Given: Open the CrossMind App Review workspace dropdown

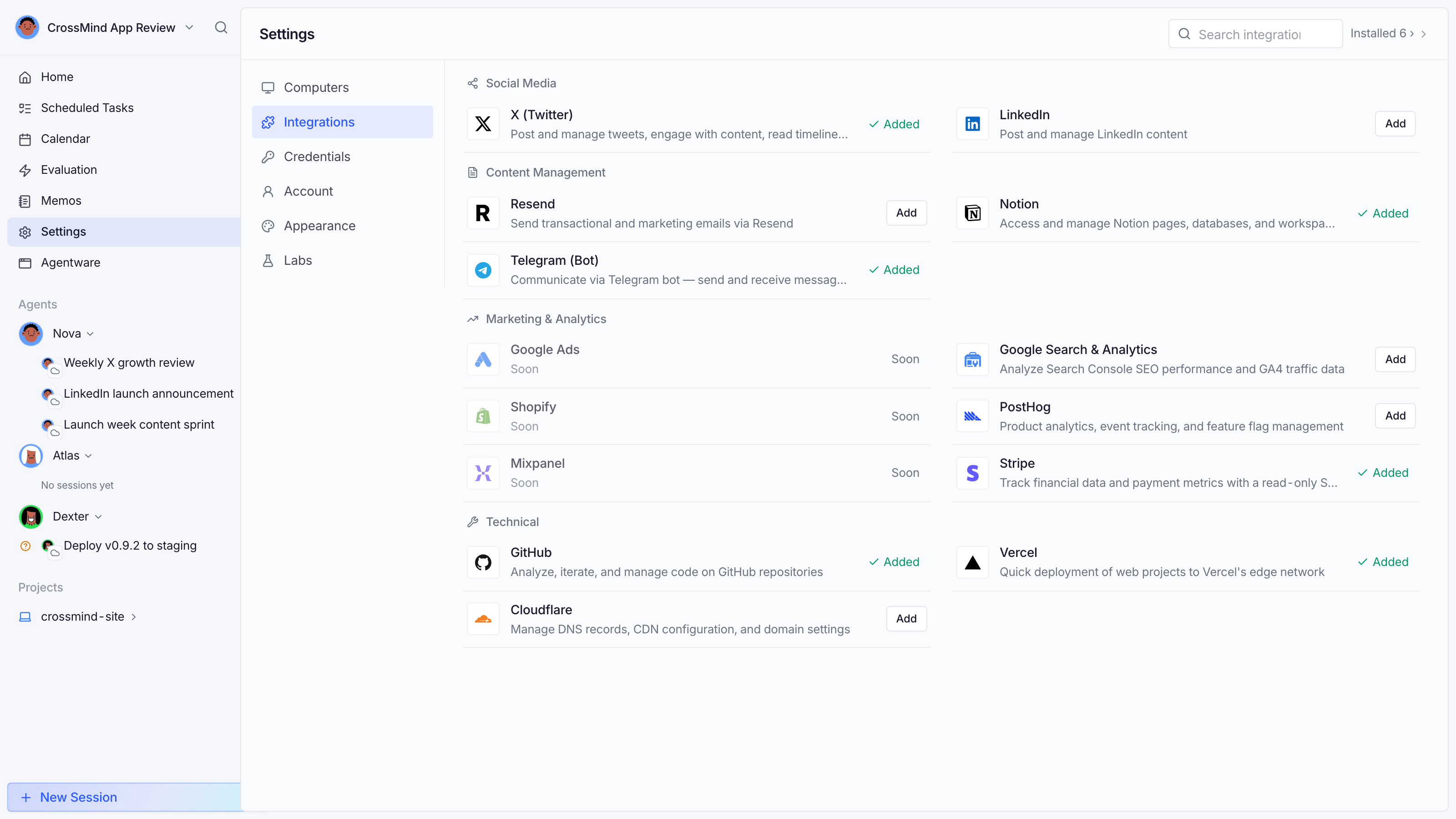Looking at the screenshot, I should 189,28.
